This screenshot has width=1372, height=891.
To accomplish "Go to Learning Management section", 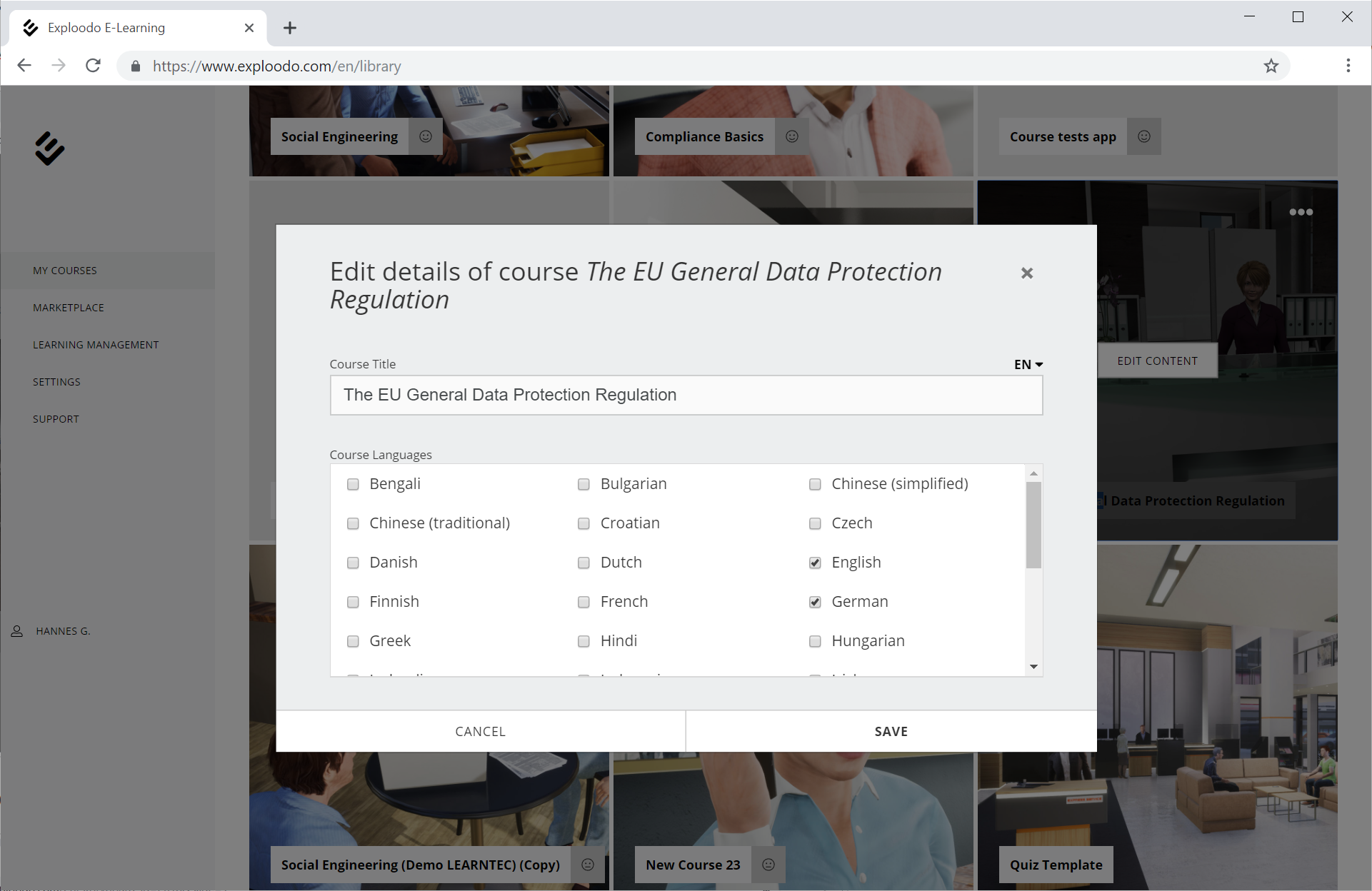I will [x=96, y=345].
